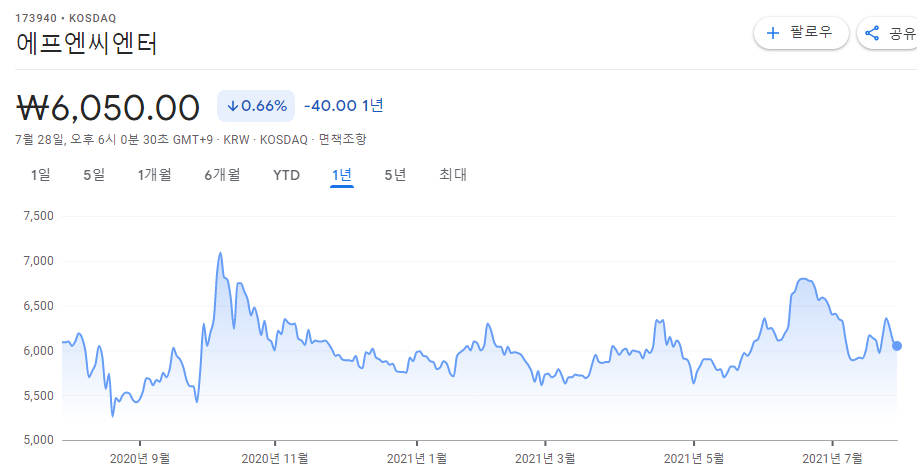The image size is (917, 472).
Task: Show the 5년 chart range
Action: pos(395,175)
